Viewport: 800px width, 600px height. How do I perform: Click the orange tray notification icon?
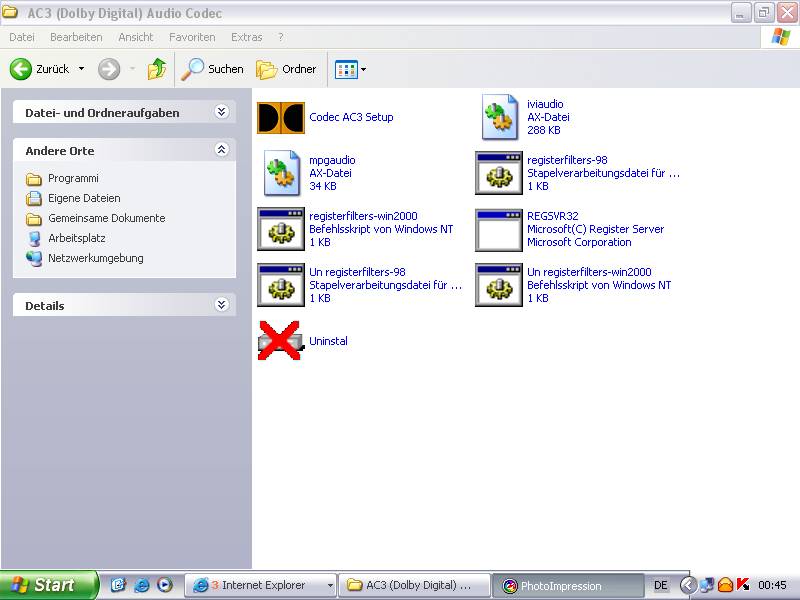click(725, 585)
